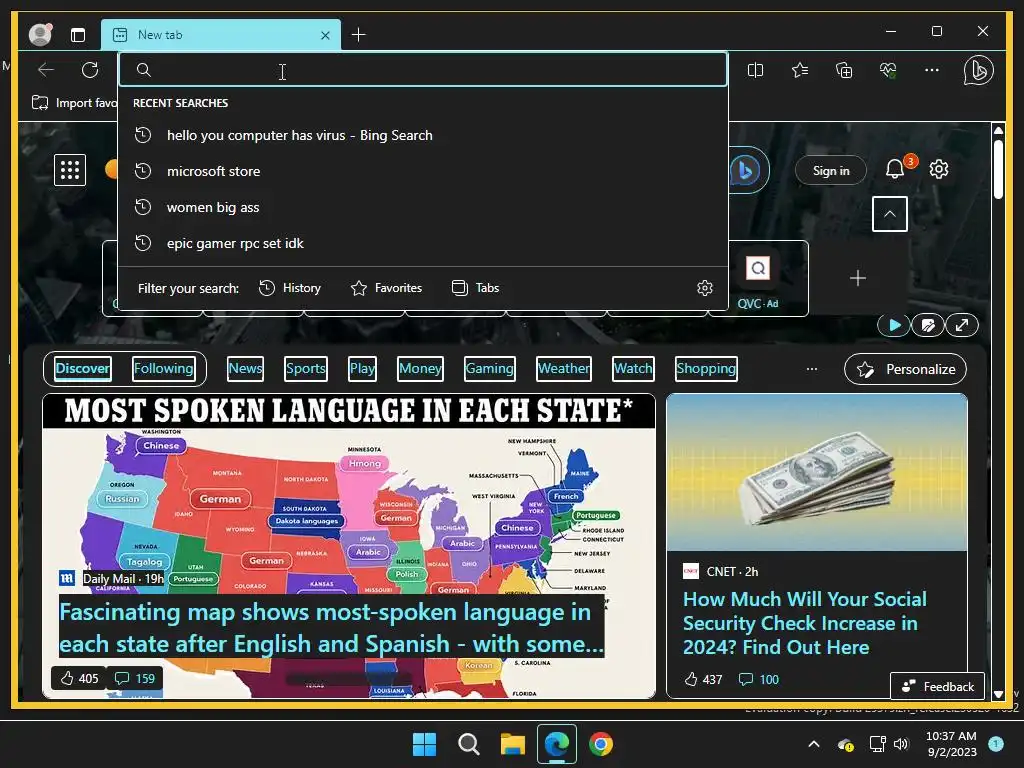Open the News tab

245,368
